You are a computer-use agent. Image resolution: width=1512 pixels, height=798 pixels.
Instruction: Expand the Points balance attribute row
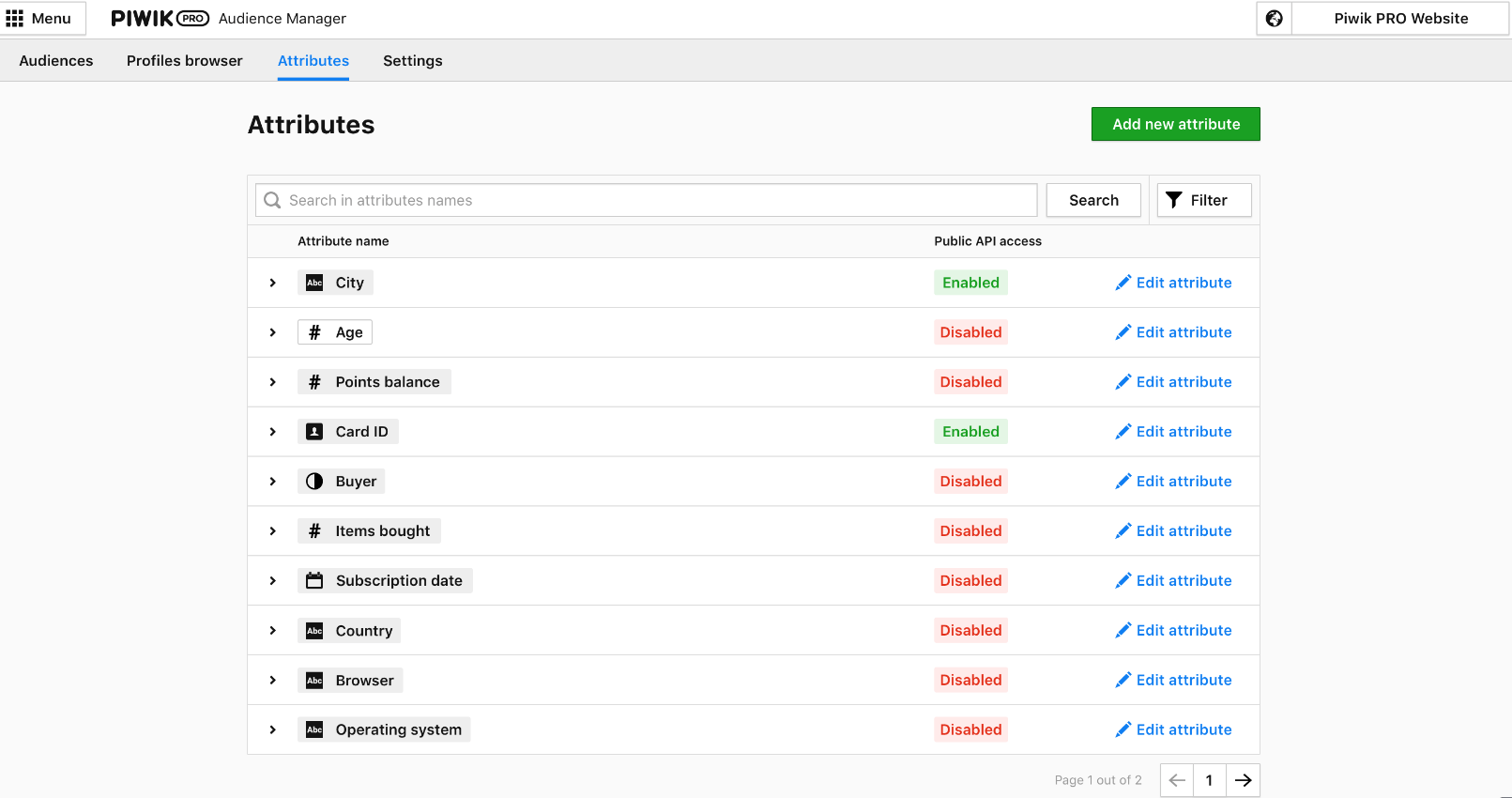(x=273, y=382)
